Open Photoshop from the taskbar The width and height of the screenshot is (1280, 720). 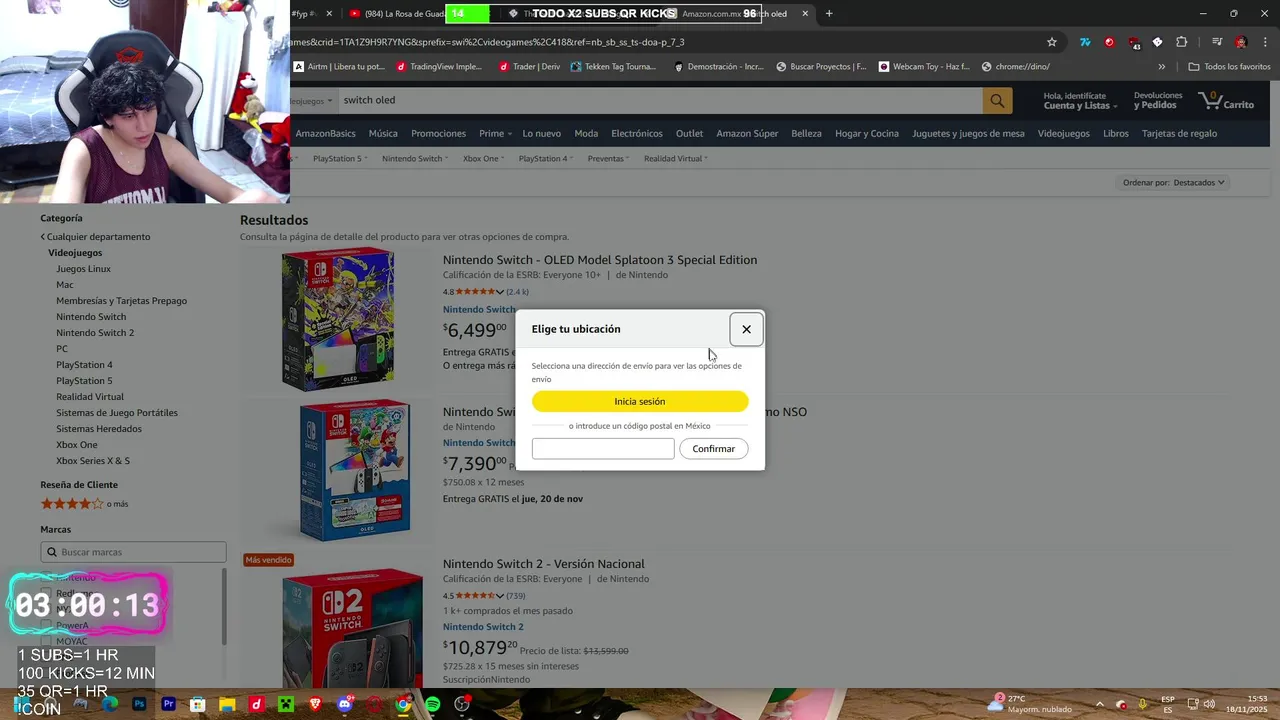[139, 705]
